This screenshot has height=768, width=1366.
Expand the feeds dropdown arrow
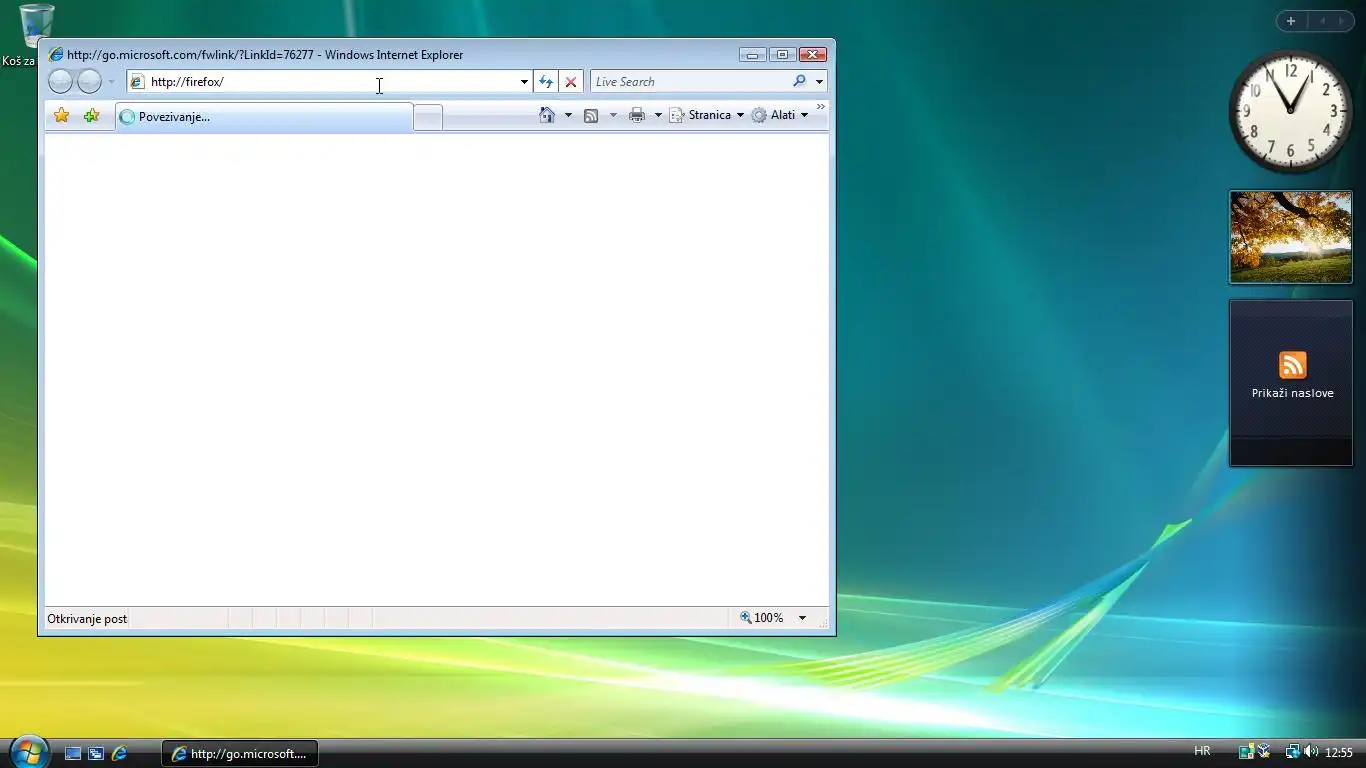613,116
